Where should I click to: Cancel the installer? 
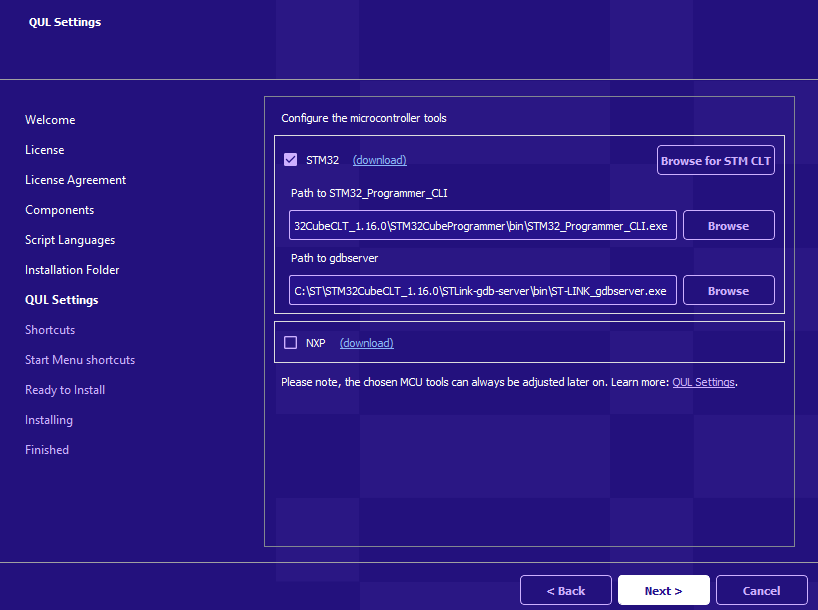761,591
